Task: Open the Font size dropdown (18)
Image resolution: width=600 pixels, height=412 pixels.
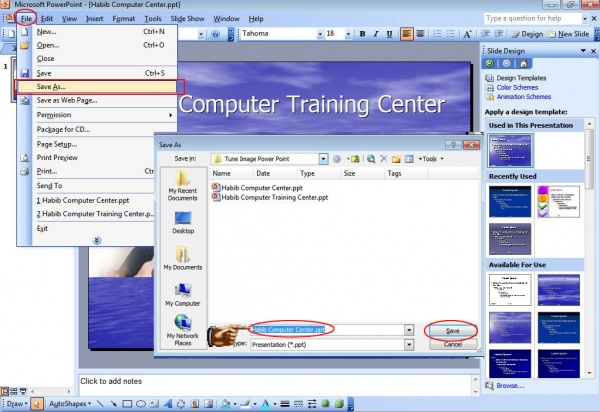Action: 348,34
